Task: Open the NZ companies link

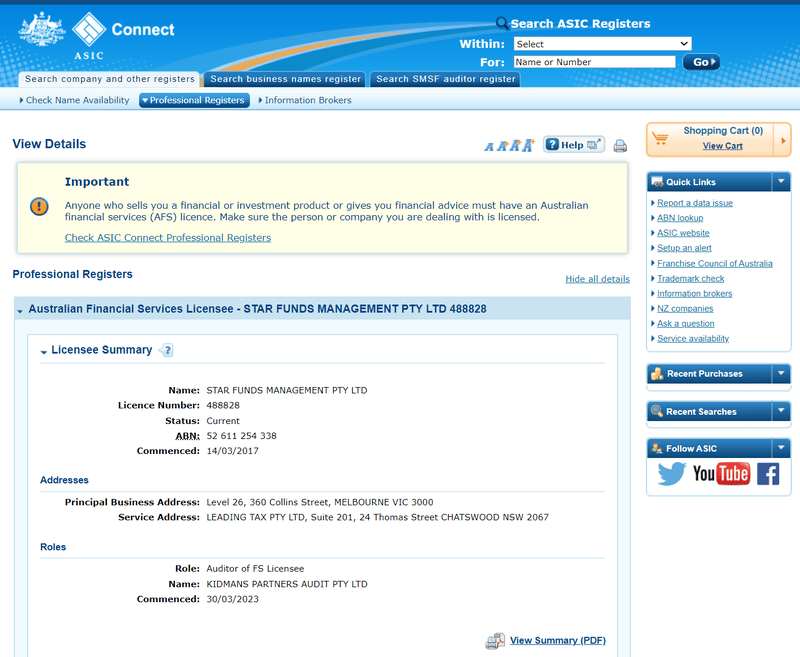Action: point(685,309)
